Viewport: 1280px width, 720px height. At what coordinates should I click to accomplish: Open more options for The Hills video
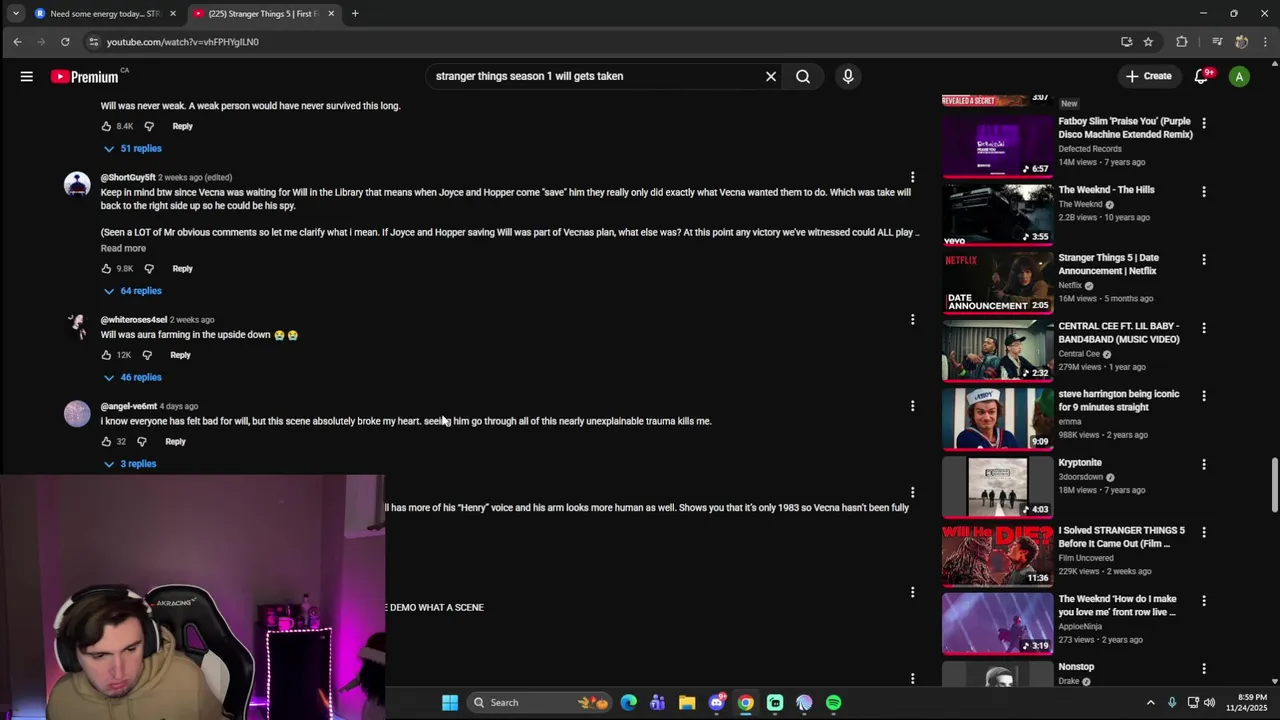coord(1204,191)
